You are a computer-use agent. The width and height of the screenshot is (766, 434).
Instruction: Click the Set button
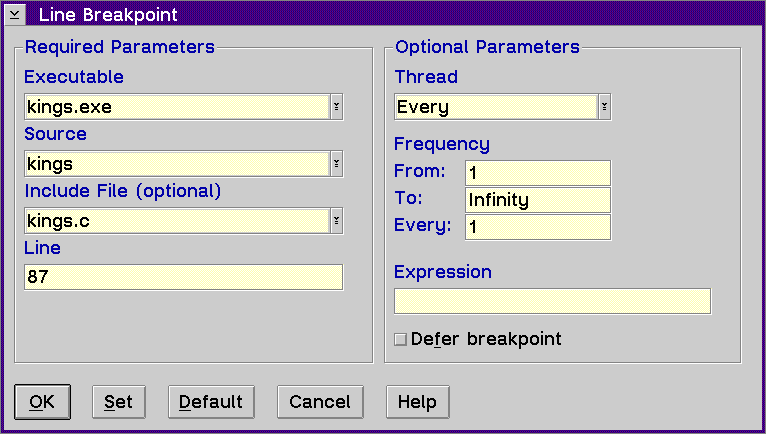point(119,402)
